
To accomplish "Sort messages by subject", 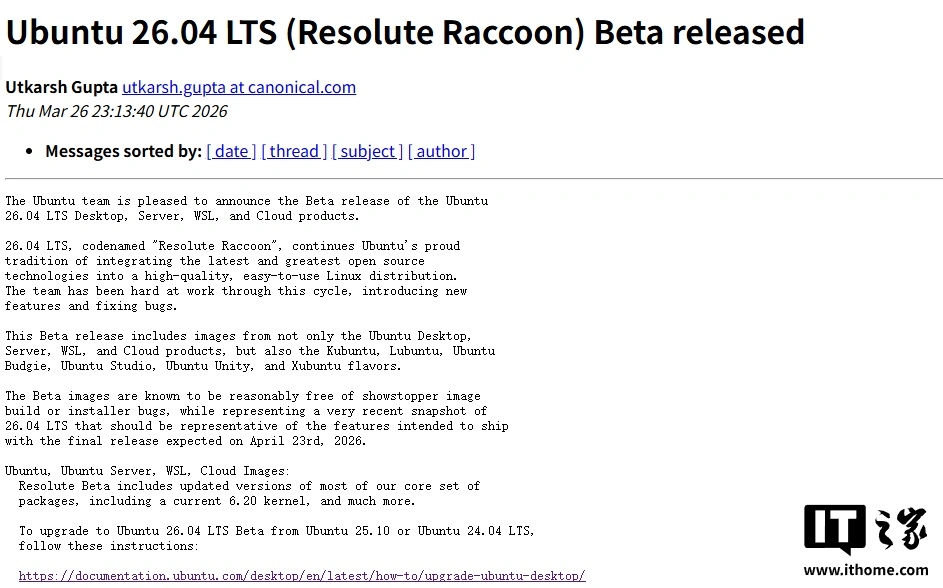I will pyautogui.click(x=367, y=151).
